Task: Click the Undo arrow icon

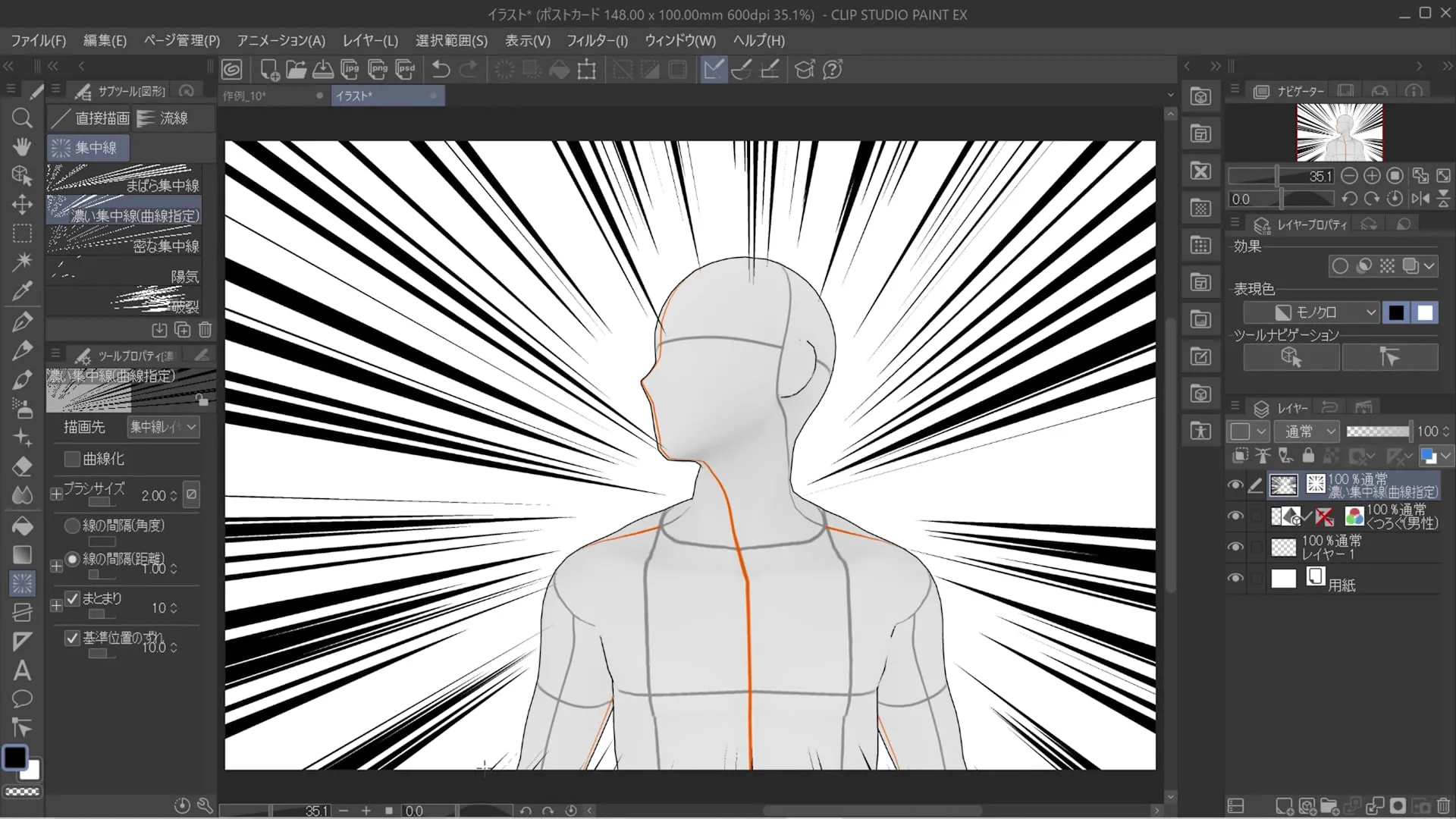Action: 441,70
